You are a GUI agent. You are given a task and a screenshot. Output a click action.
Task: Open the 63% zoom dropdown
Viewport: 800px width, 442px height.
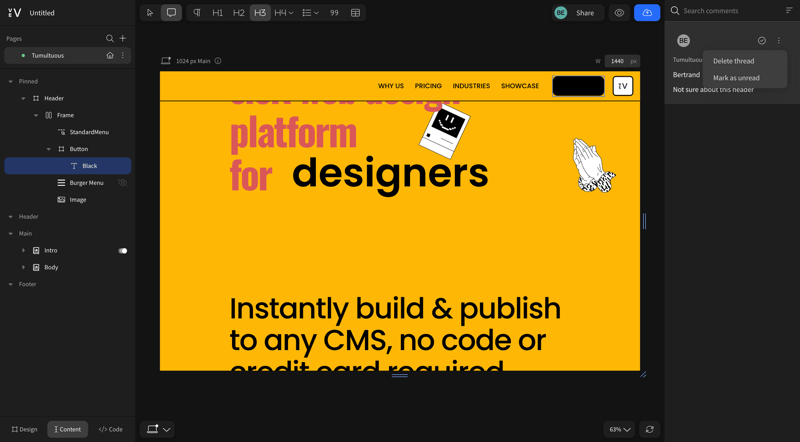[x=619, y=429]
